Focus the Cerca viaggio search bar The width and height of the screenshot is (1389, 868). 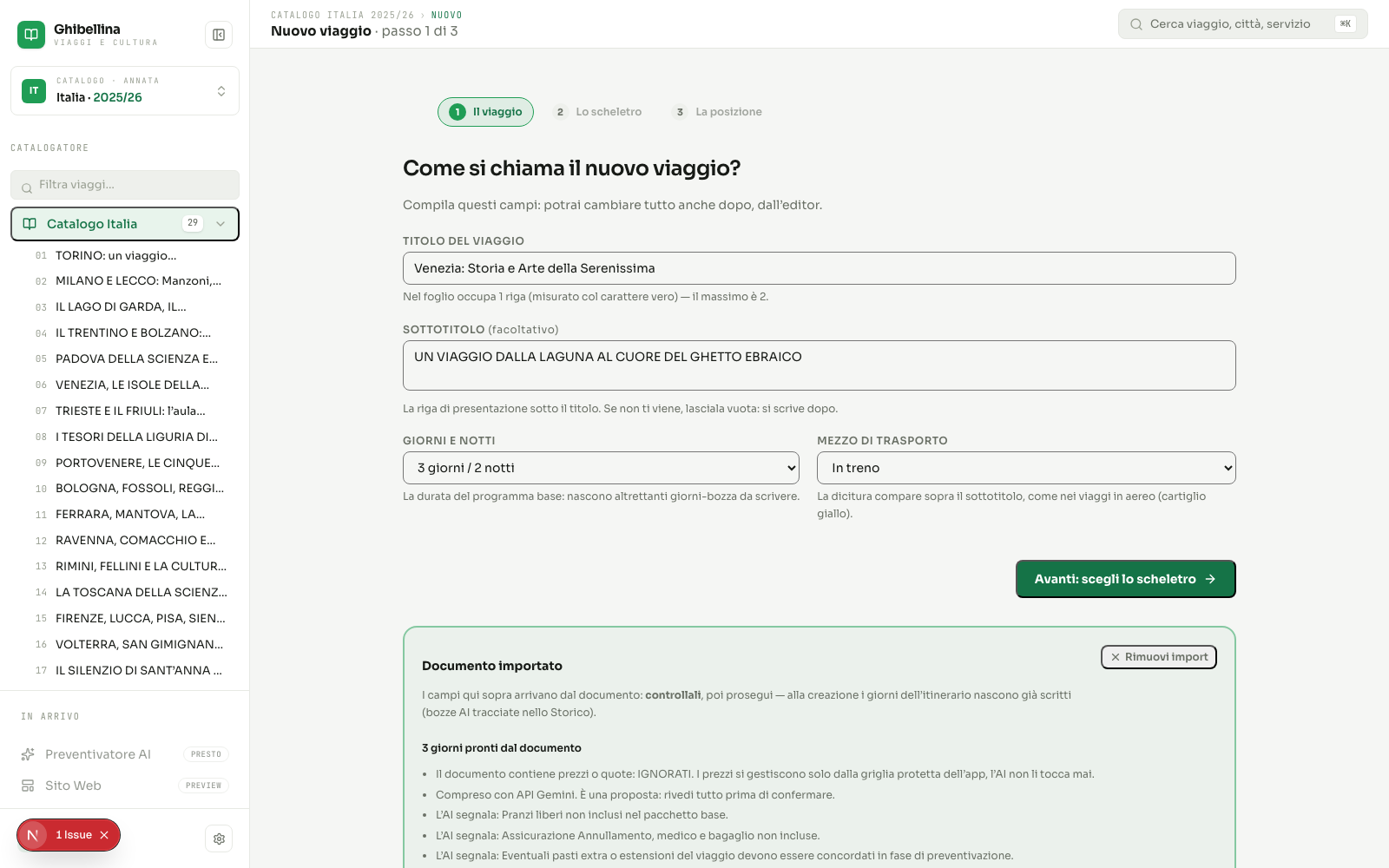pos(1242,24)
